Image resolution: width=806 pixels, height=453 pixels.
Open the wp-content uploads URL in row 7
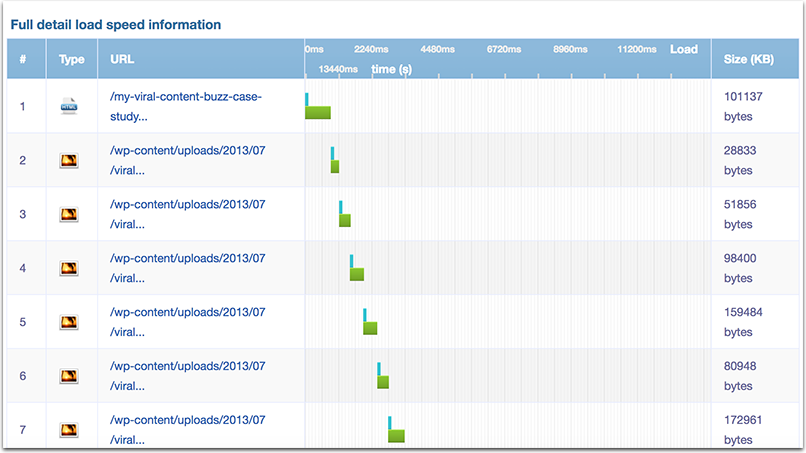188,429
